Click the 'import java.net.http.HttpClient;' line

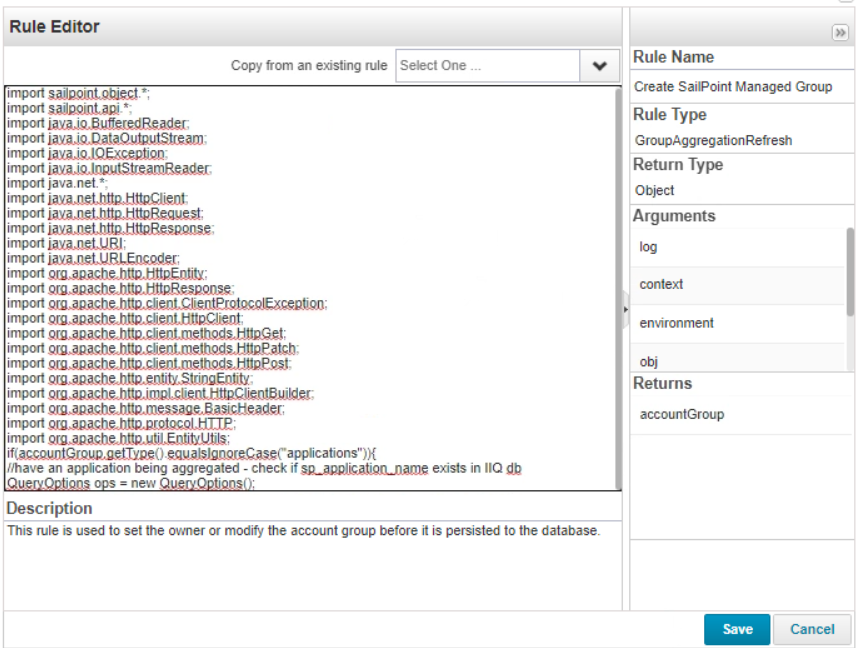click(x=97, y=198)
